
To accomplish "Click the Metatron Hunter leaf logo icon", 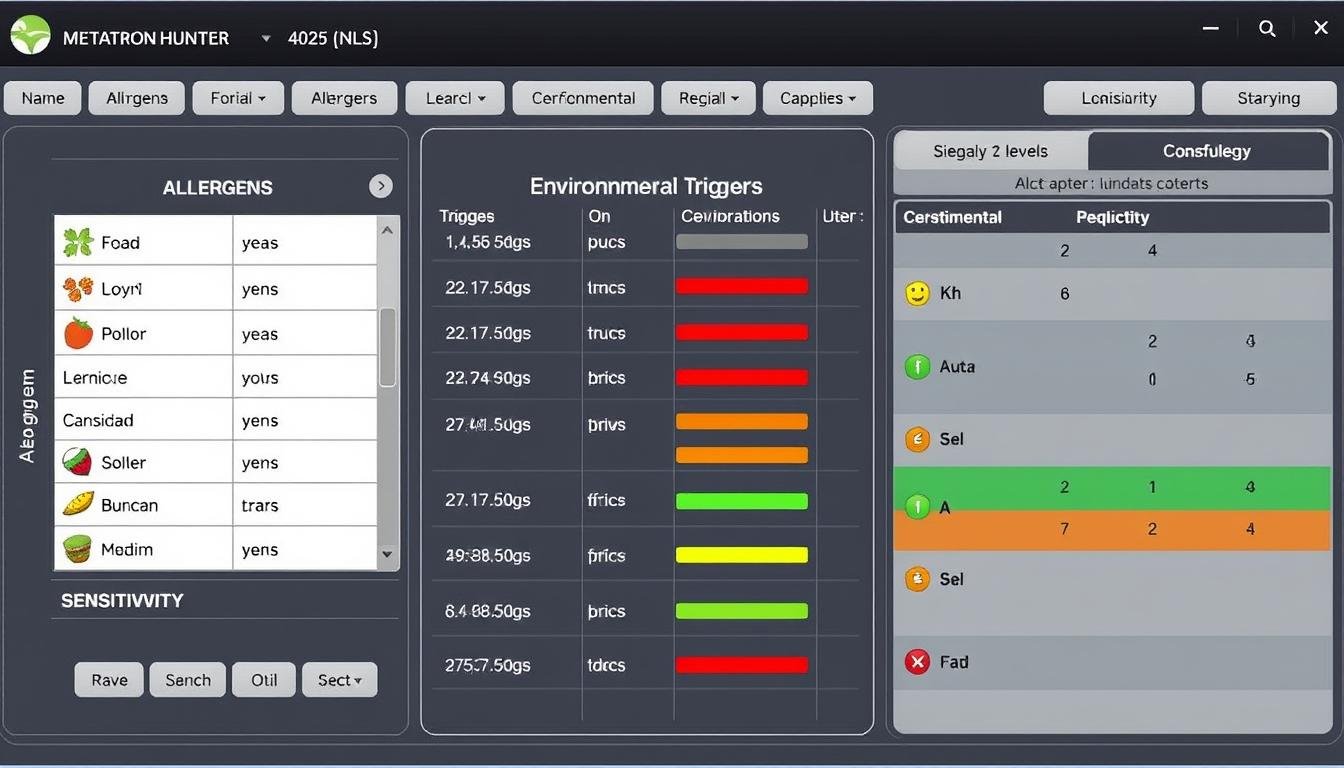I will pos(30,35).
